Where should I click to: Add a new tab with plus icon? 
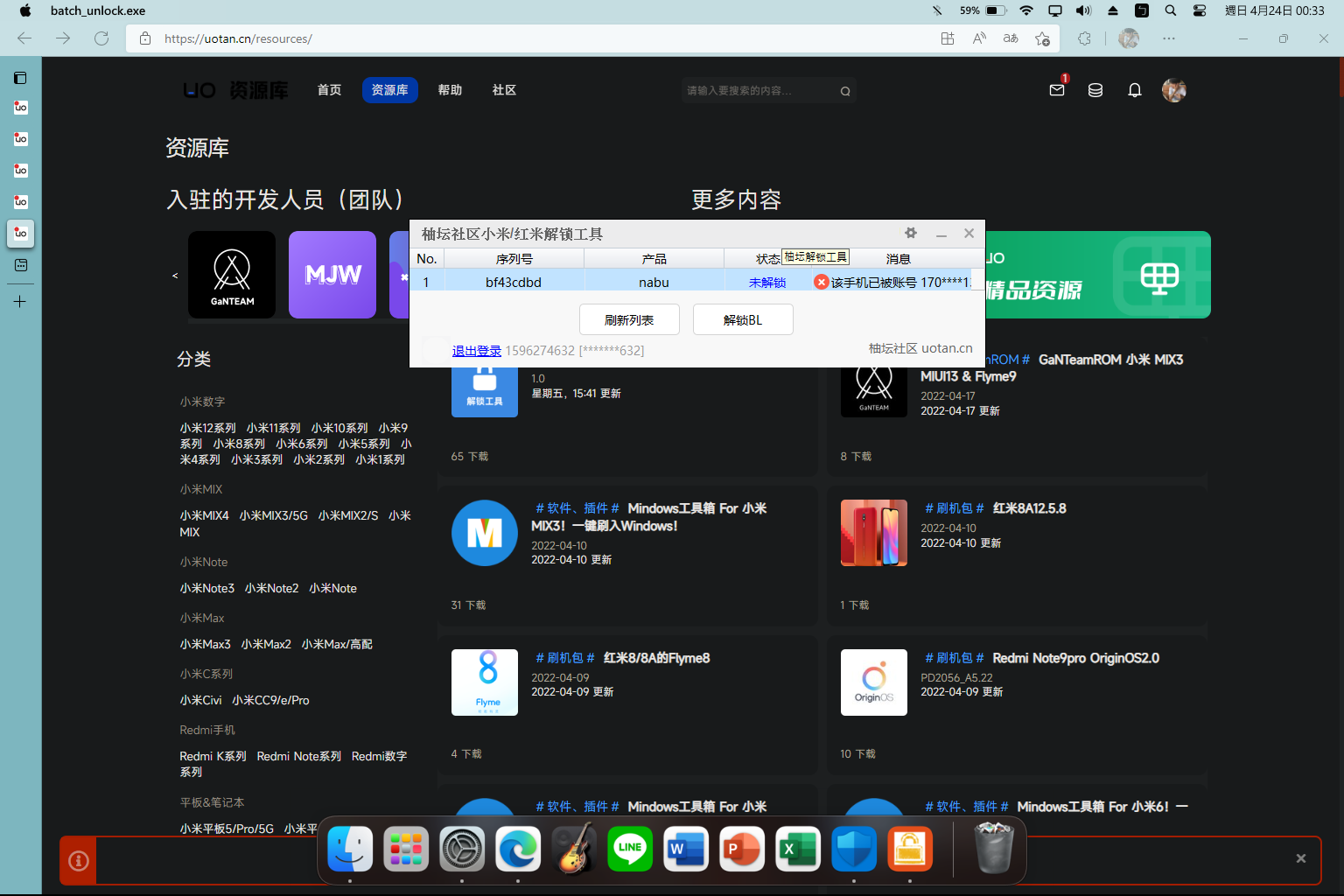click(x=20, y=301)
